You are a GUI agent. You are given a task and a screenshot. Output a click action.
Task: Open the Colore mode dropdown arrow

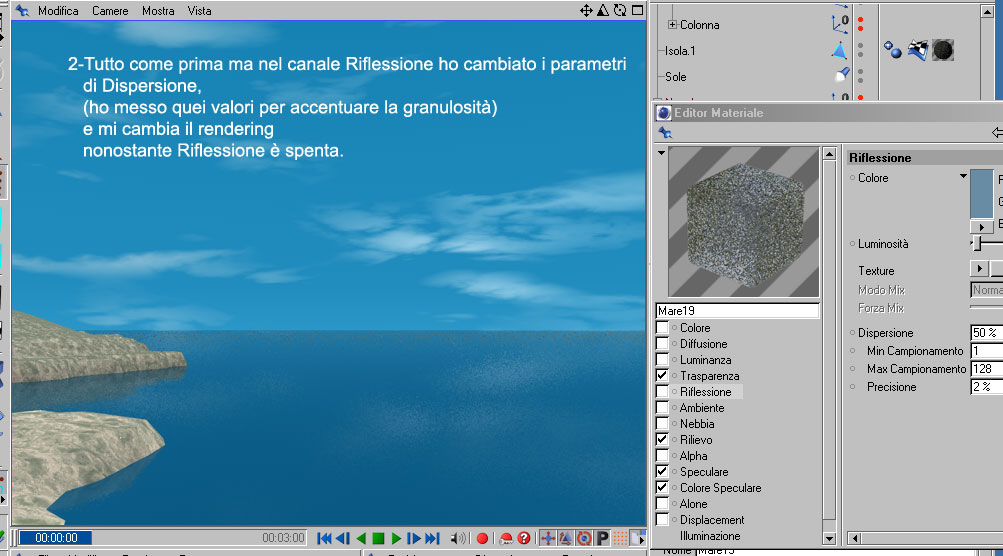tap(963, 176)
